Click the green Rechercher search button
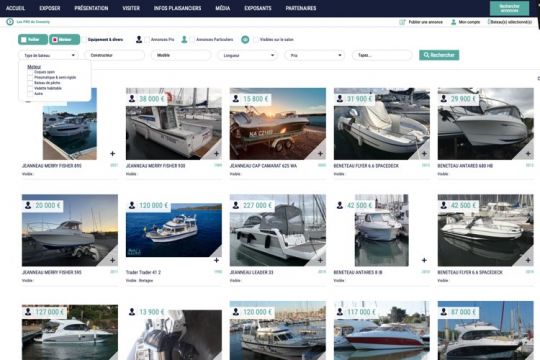 [x=439, y=55]
